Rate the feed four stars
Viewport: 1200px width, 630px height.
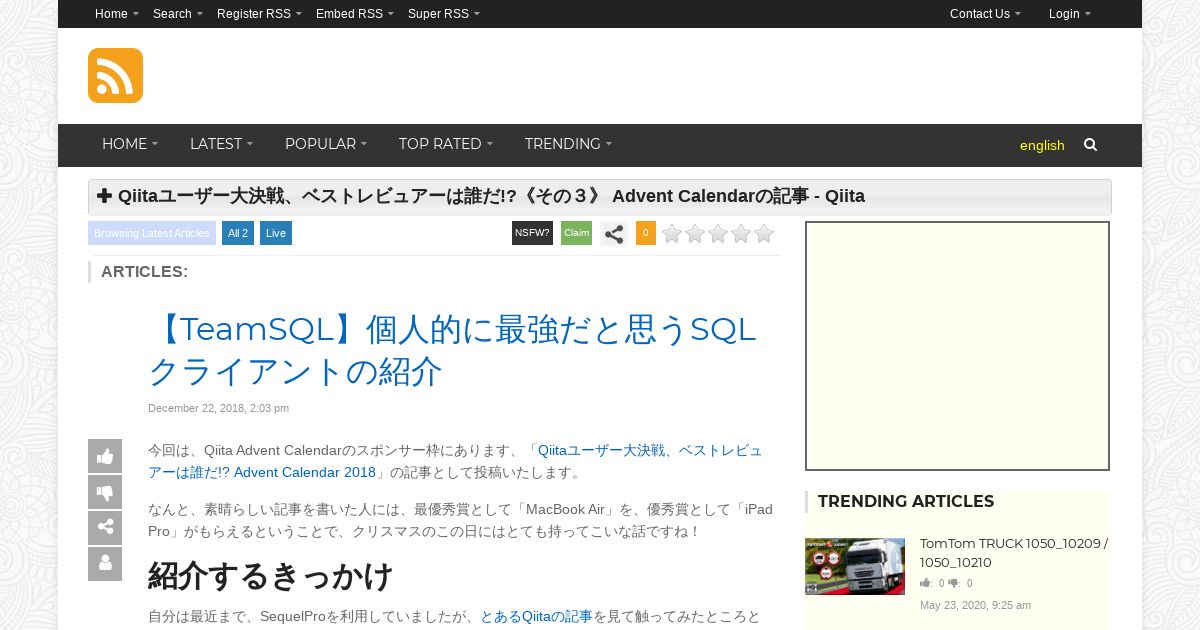[x=741, y=234]
